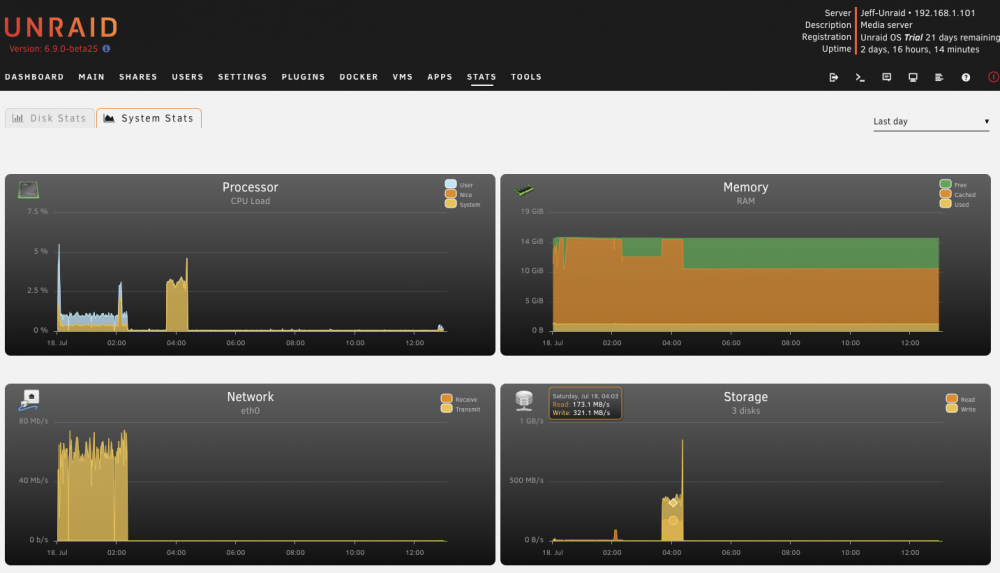Open the Tools menu
The height and width of the screenshot is (573, 1000).
click(x=526, y=77)
